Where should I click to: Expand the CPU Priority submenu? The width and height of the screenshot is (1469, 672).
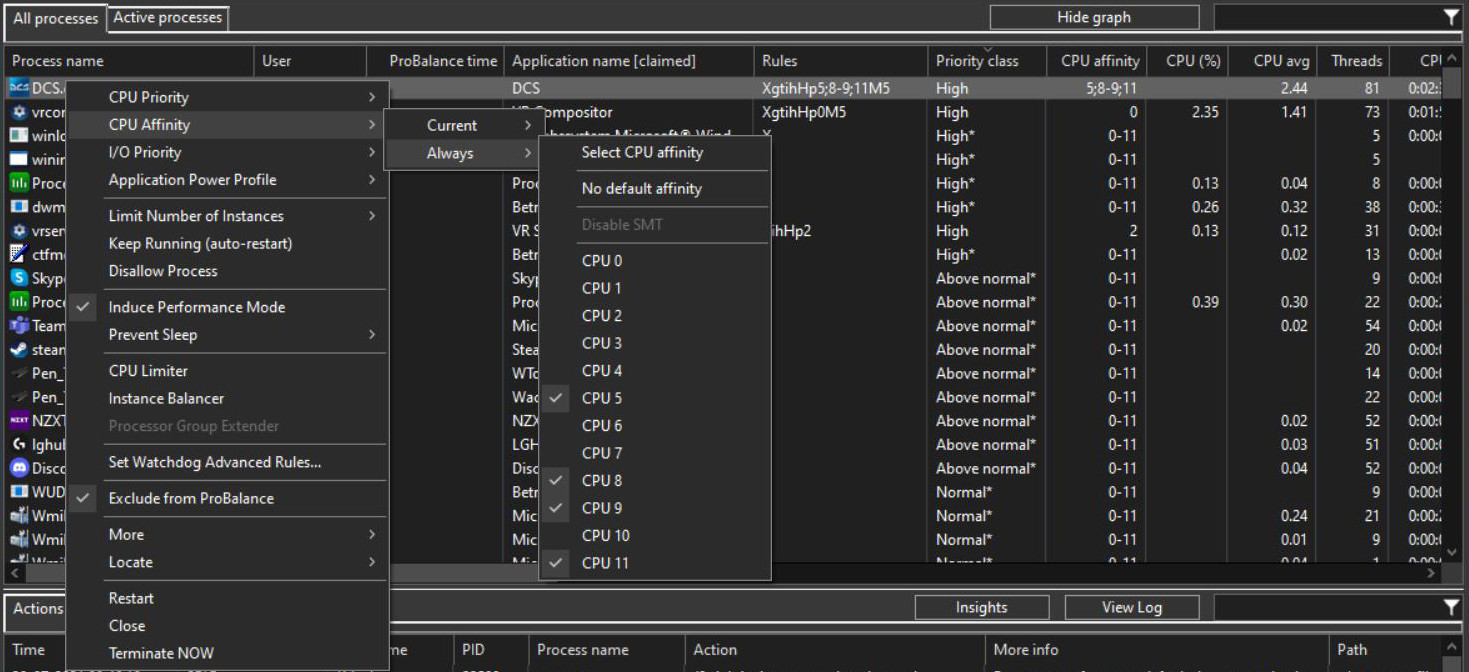(227, 97)
